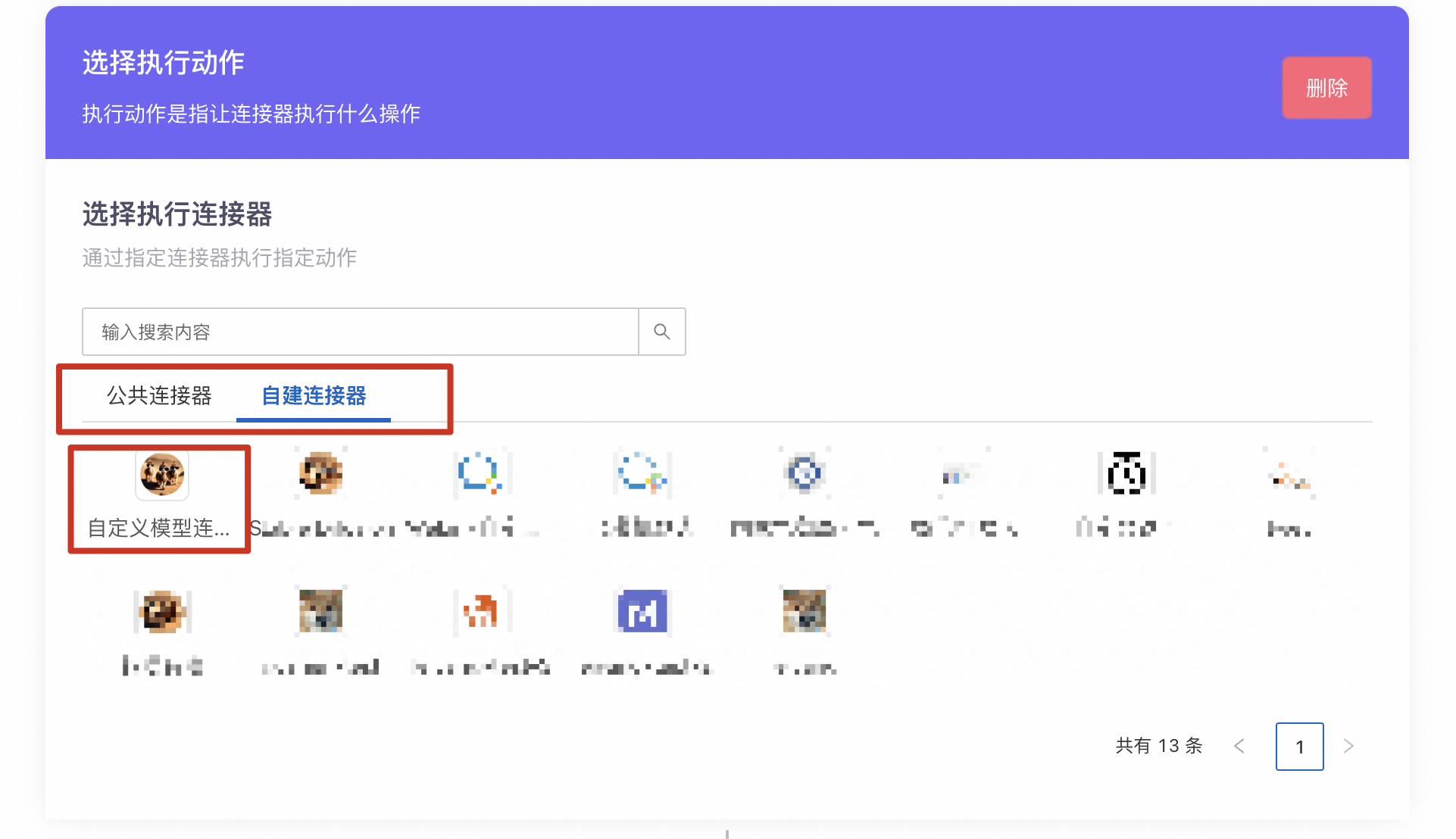1456x839 pixels.
Task: Click the black stopwatch connector icon
Action: click(1126, 474)
